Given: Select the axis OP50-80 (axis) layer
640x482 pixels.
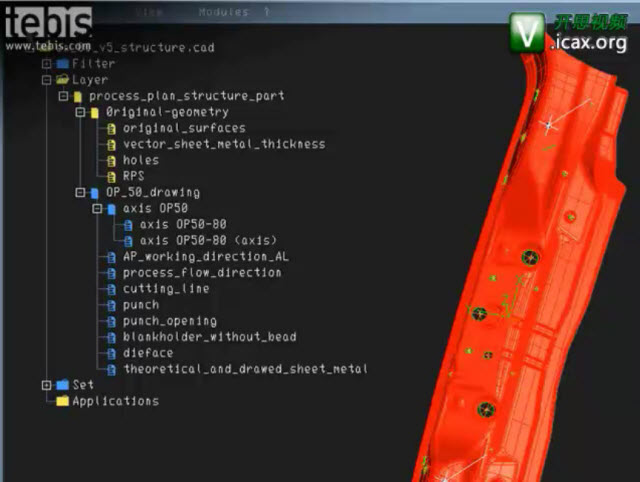Looking at the screenshot, I should (208, 240).
